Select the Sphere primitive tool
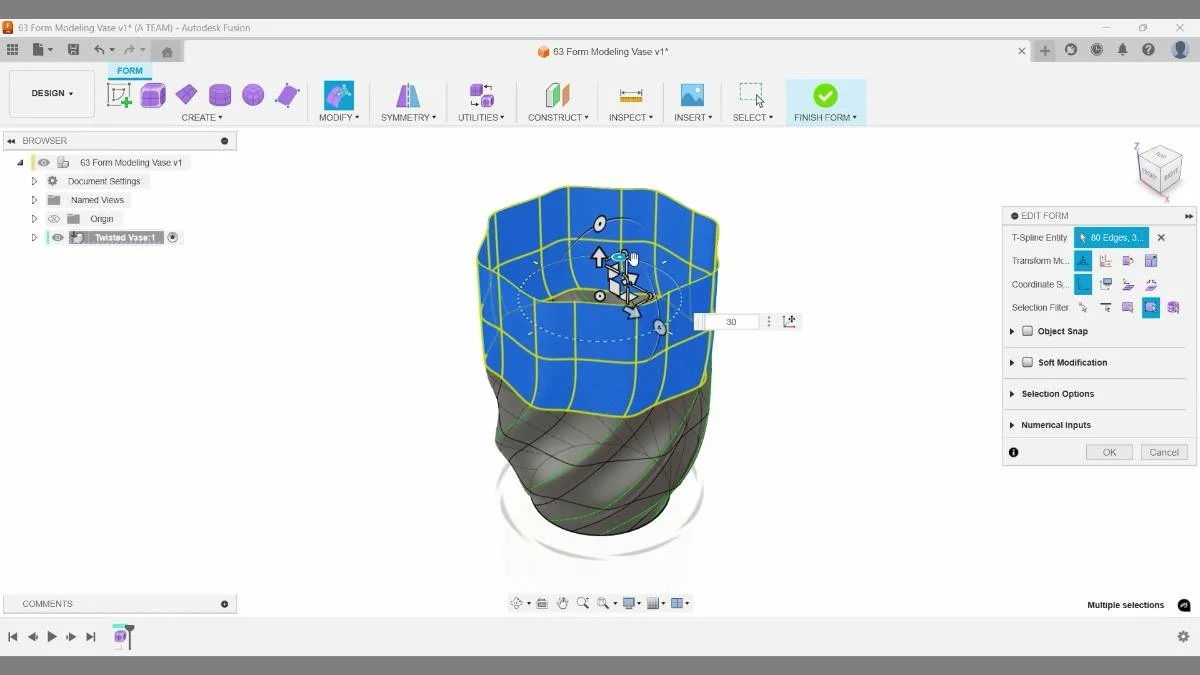The height and width of the screenshot is (675, 1200). point(252,94)
